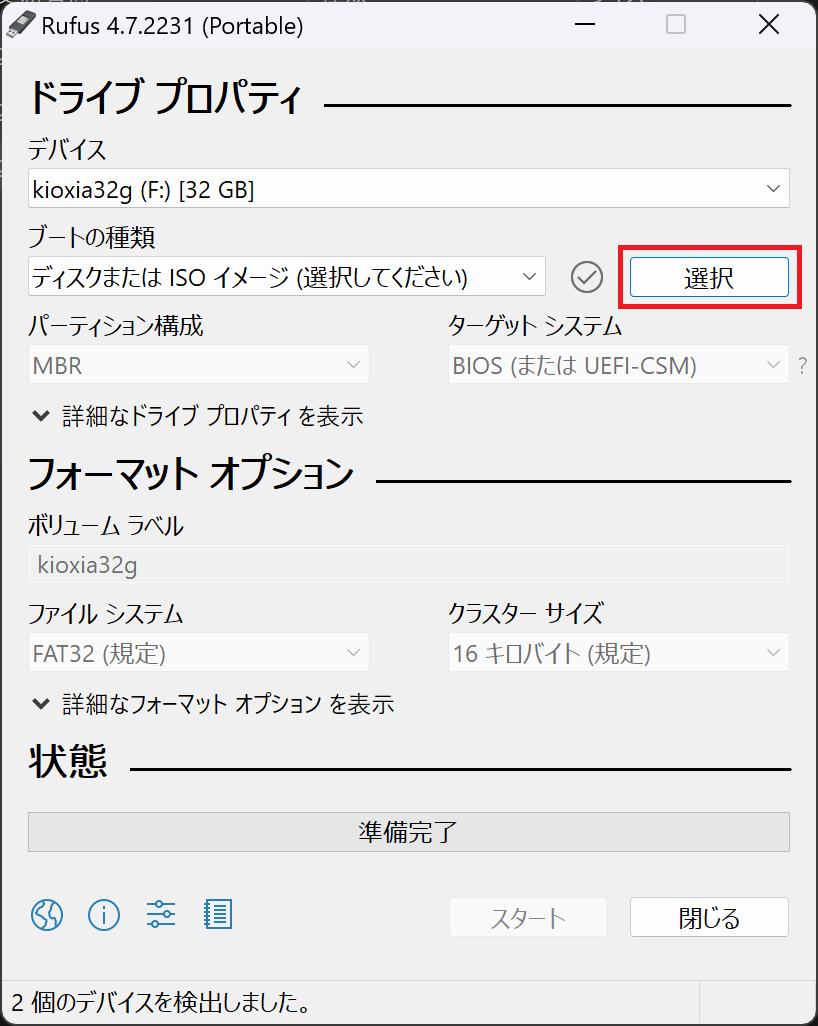This screenshot has width=818, height=1026.
Task: Click the about information icon
Action: [x=104, y=914]
